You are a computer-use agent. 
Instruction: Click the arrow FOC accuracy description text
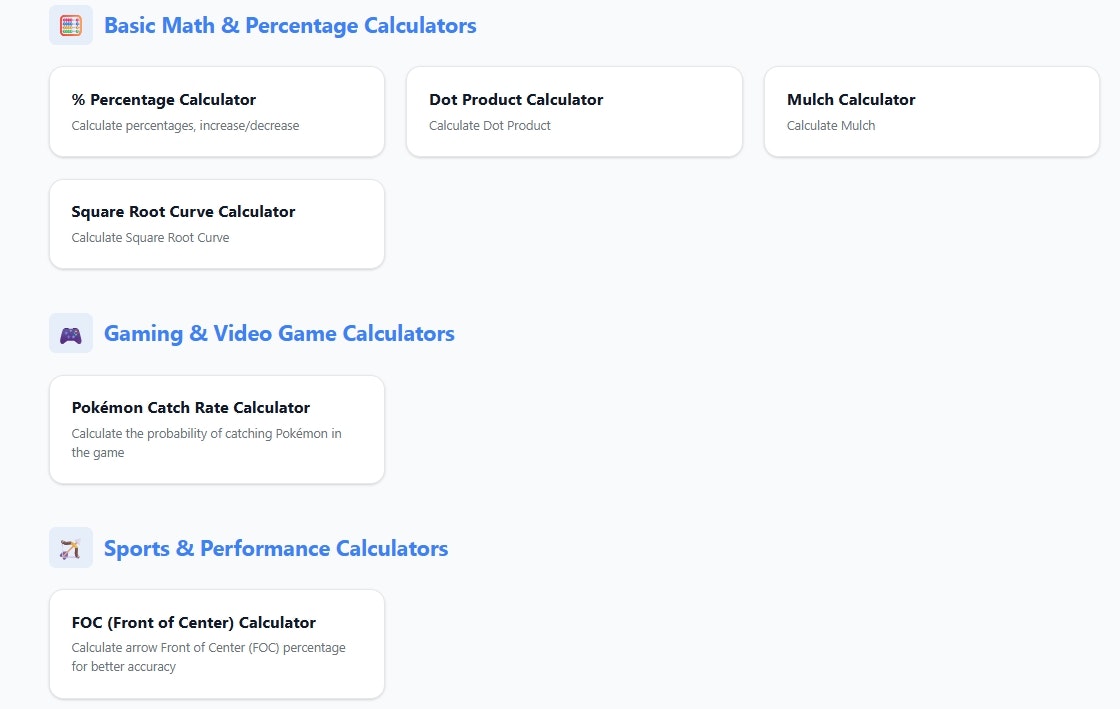(208, 656)
